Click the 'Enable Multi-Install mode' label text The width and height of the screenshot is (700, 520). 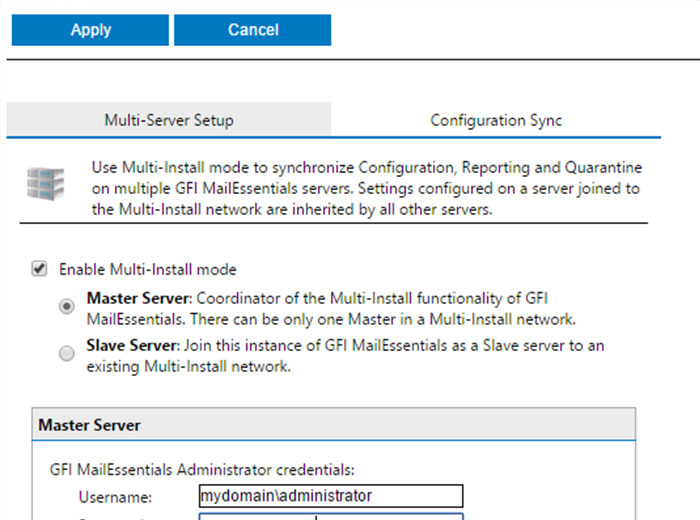148,269
